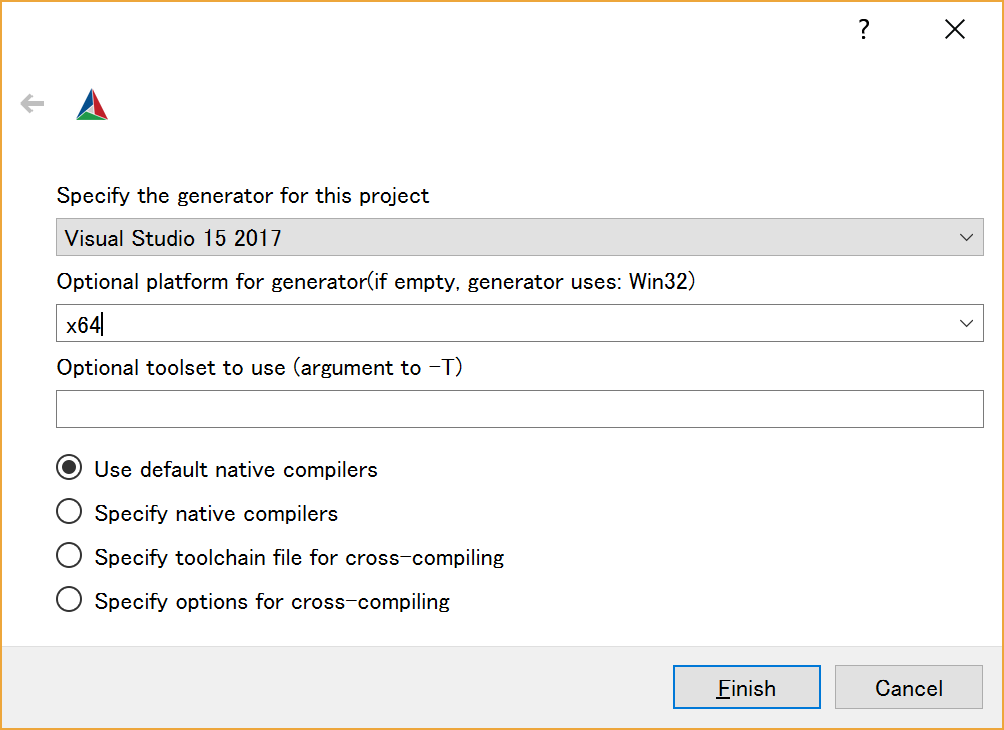
Task: Choose Specify native compilers option
Action: pyautogui.click(x=69, y=513)
